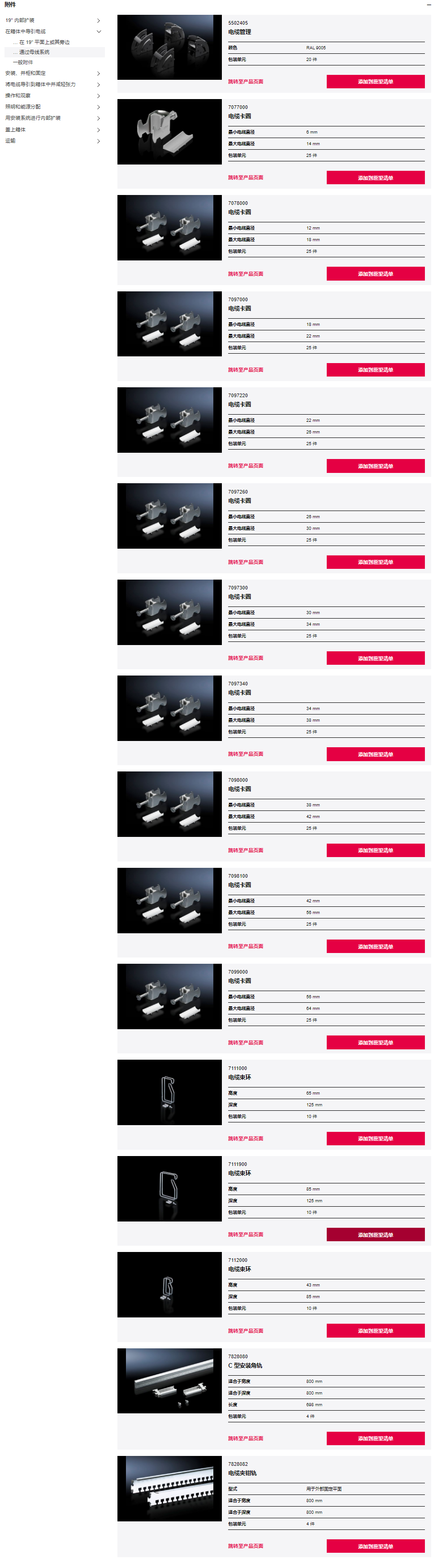Add 7111900 电缆束环 to the wish list

click(x=376, y=1234)
